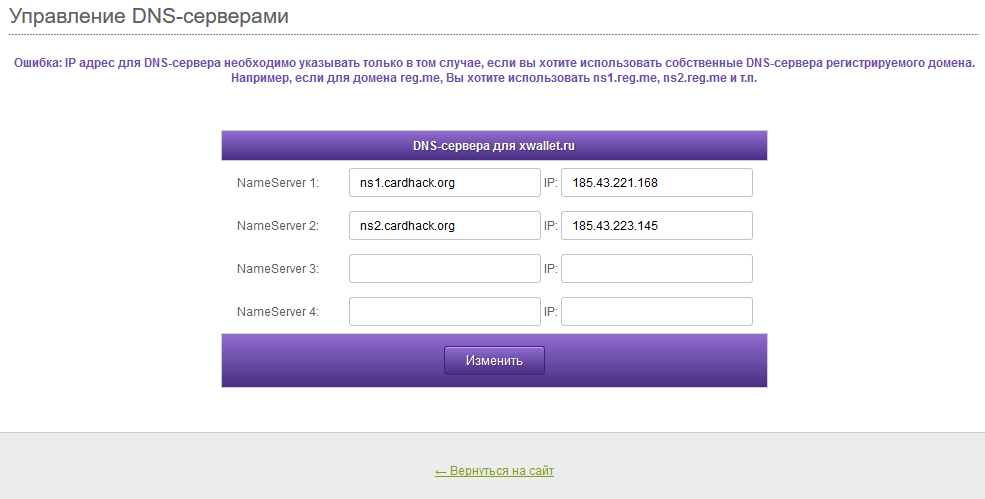Focus the empty NameServer 4 IP field
Image resolution: width=985 pixels, height=499 pixels.
click(x=656, y=312)
